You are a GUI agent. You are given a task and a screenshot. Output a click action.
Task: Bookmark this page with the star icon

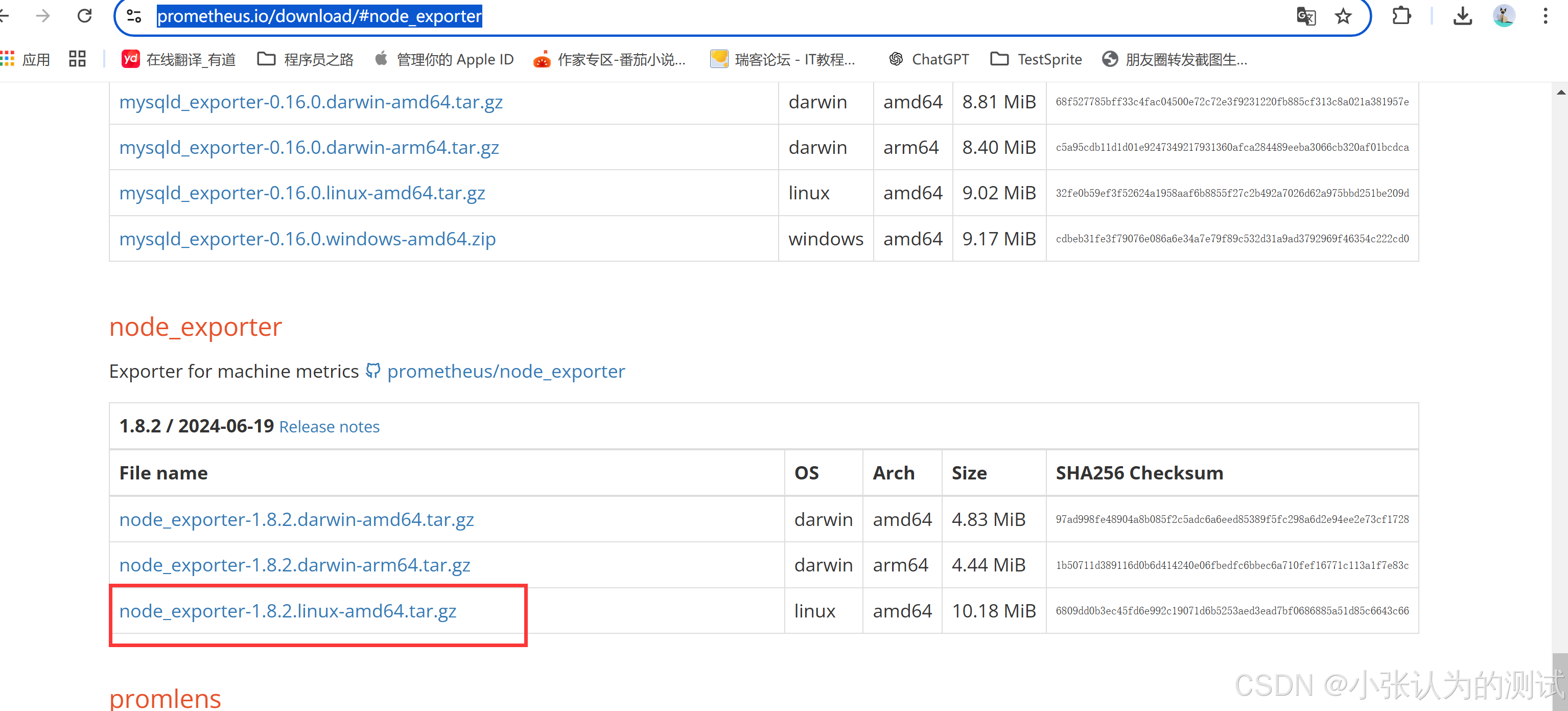[1343, 16]
